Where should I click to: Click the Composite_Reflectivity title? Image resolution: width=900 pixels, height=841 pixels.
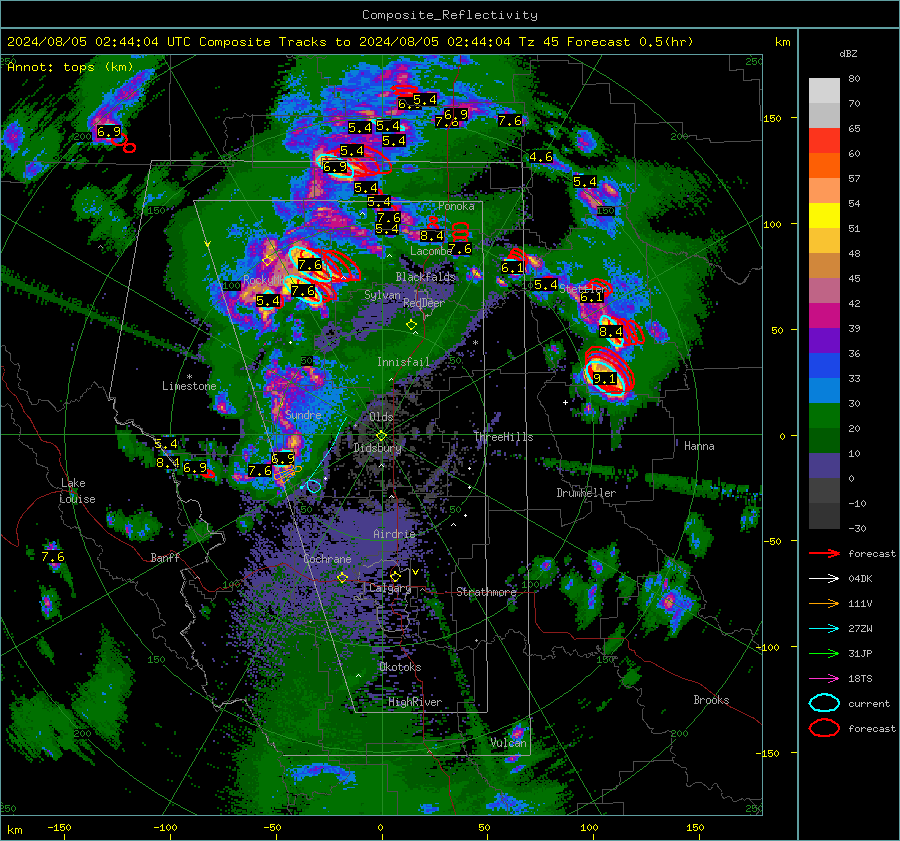[449, 15]
